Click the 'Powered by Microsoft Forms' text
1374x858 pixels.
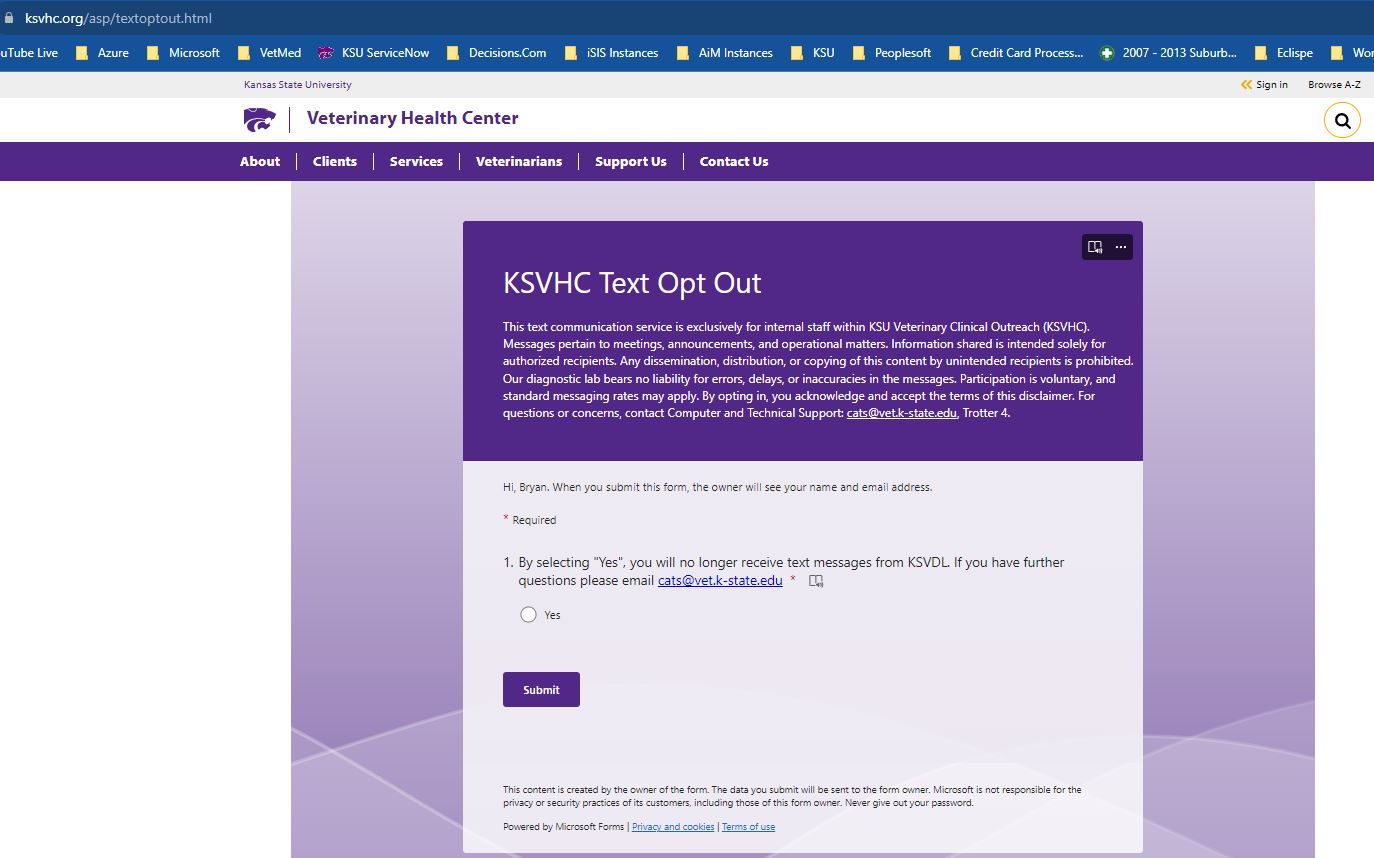pos(564,827)
